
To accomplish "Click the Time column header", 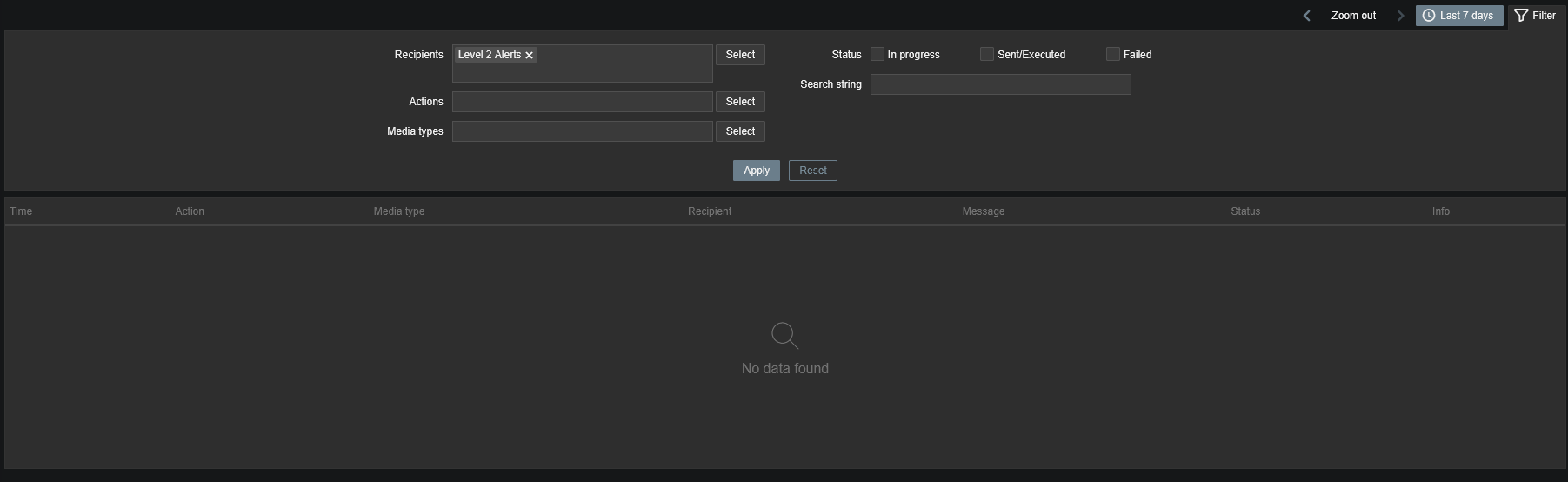I will [x=21, y=211].
